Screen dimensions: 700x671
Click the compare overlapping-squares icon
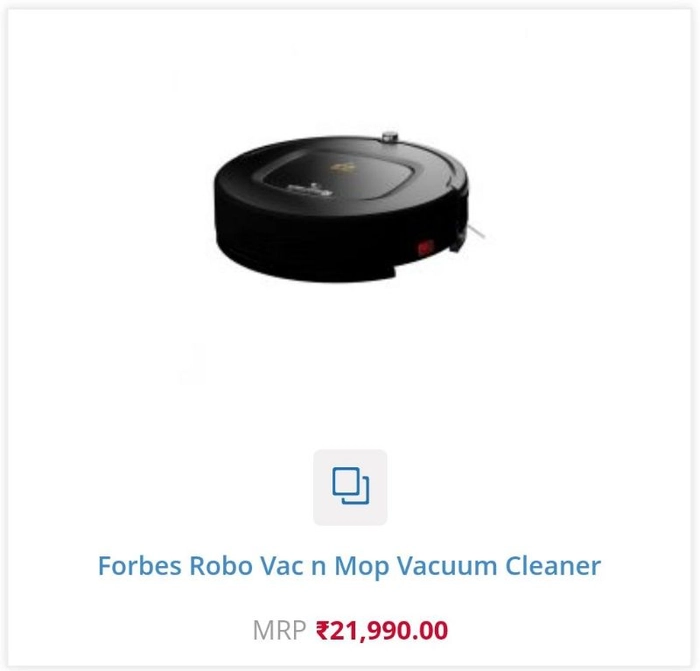(x=350, y=486)
